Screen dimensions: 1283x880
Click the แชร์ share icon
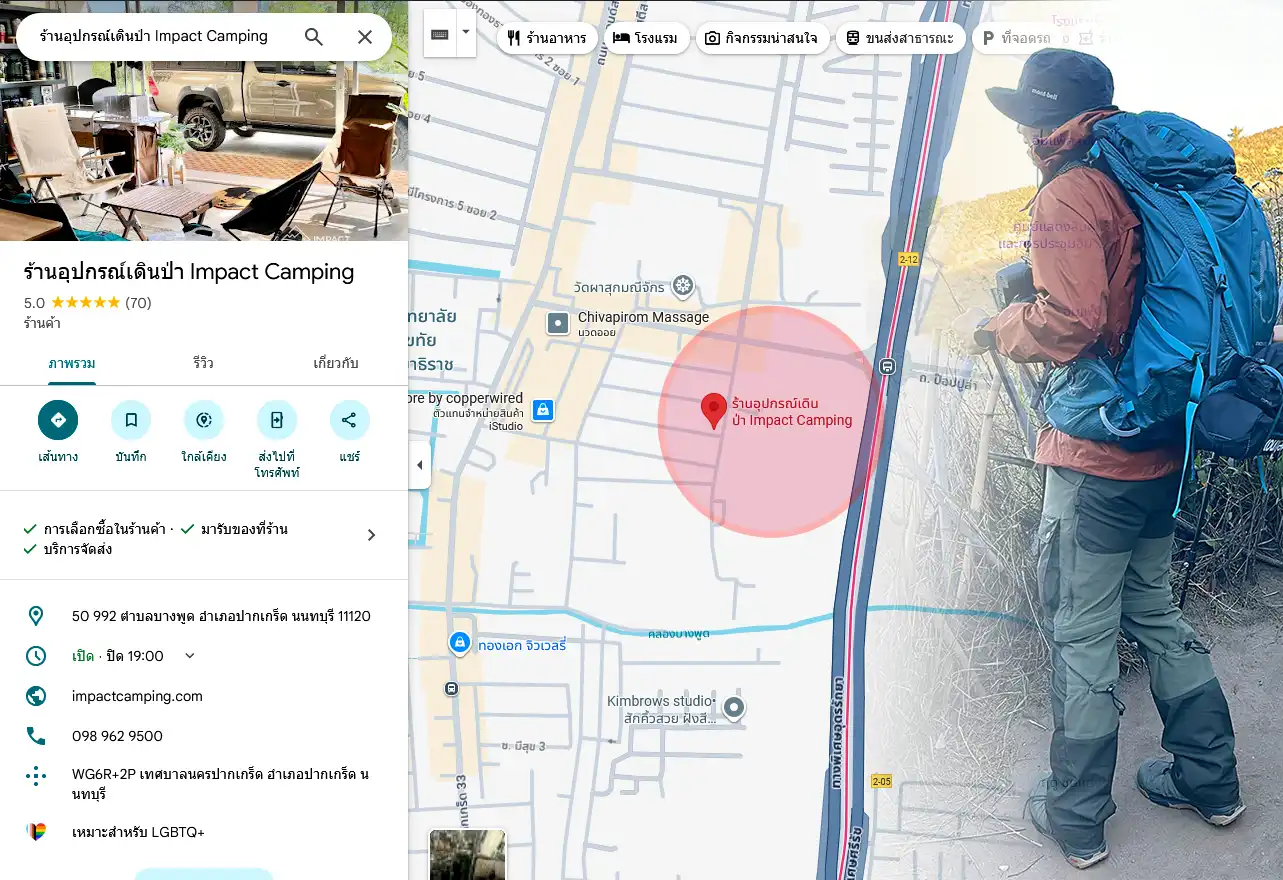coord(349,420)
